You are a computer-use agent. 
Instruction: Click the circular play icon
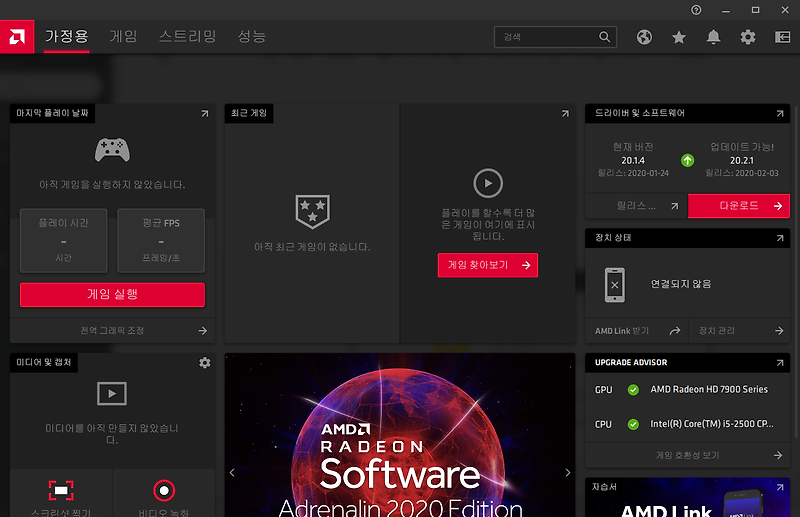pos(488,183)
